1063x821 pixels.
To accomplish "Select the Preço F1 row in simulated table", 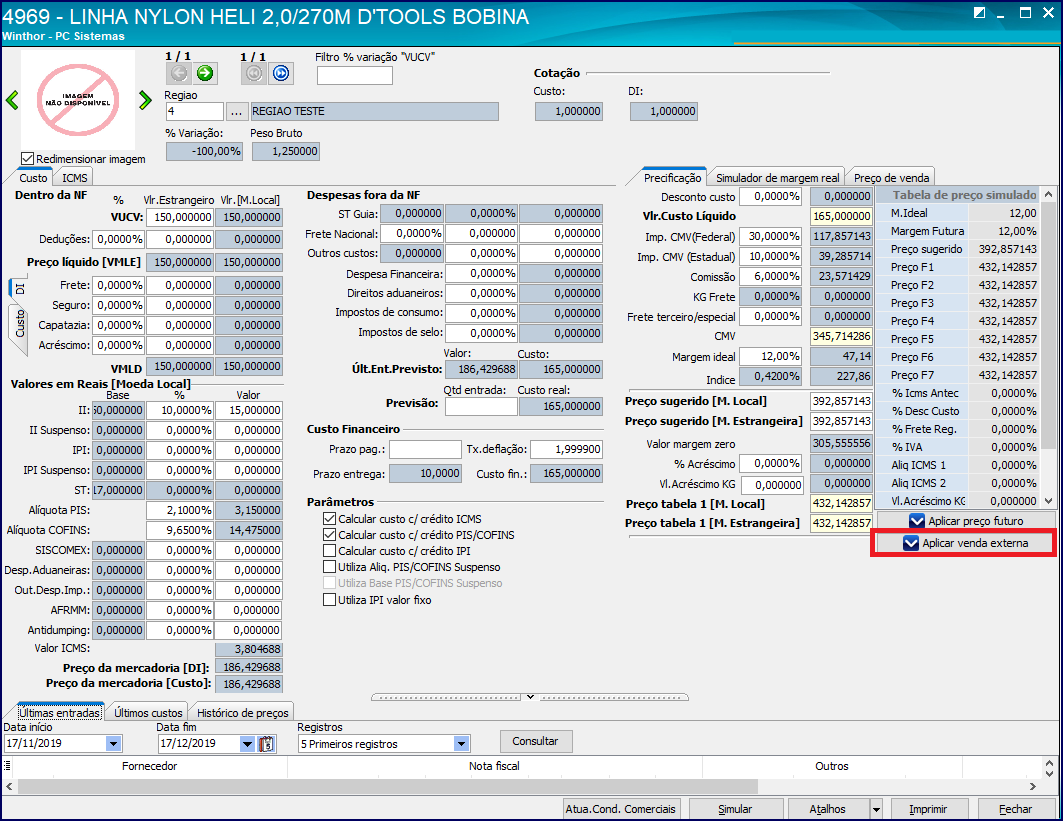I will [957, 267].
